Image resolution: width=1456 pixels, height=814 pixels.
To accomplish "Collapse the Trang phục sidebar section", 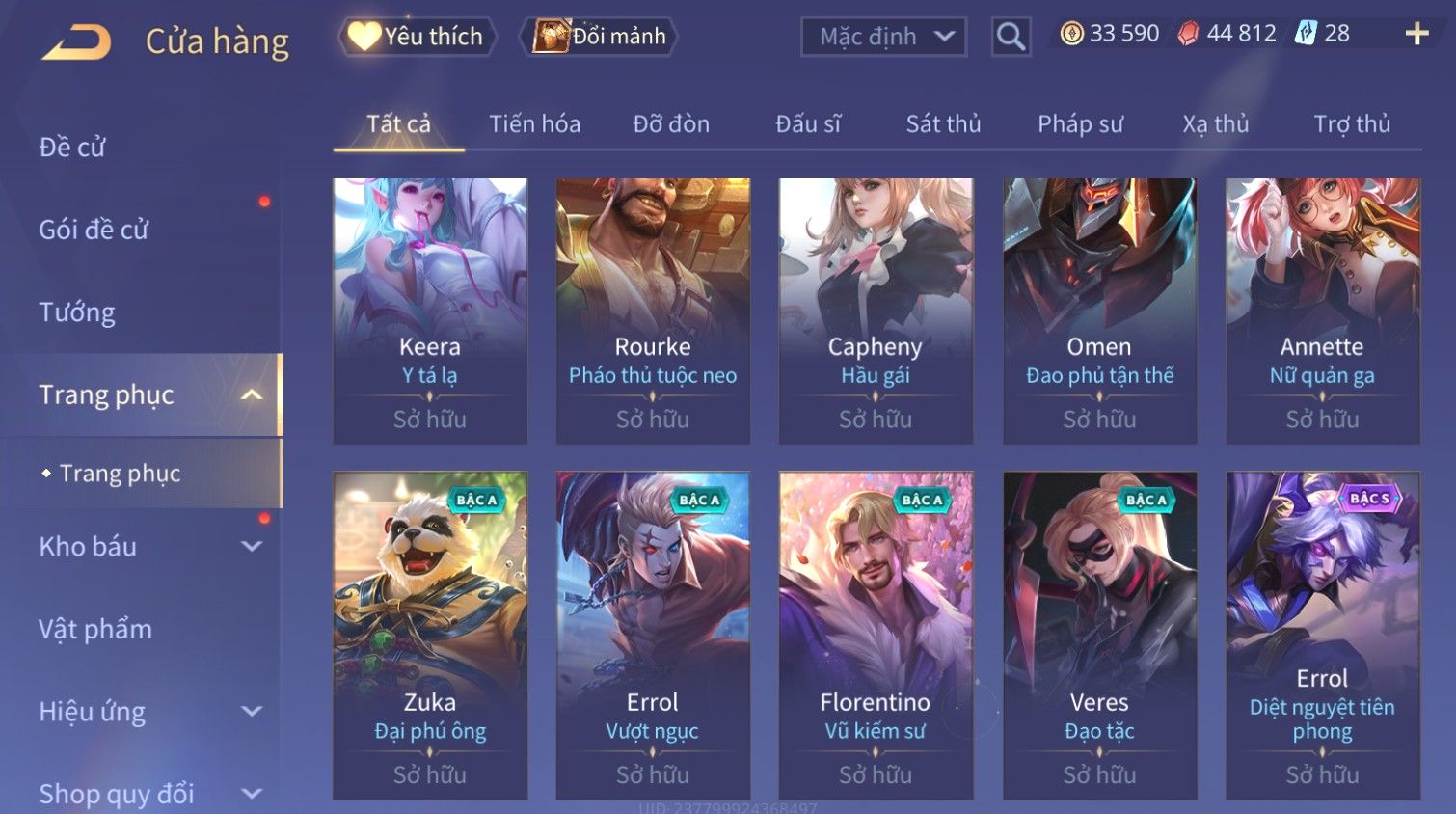I will tap(252, 394).
